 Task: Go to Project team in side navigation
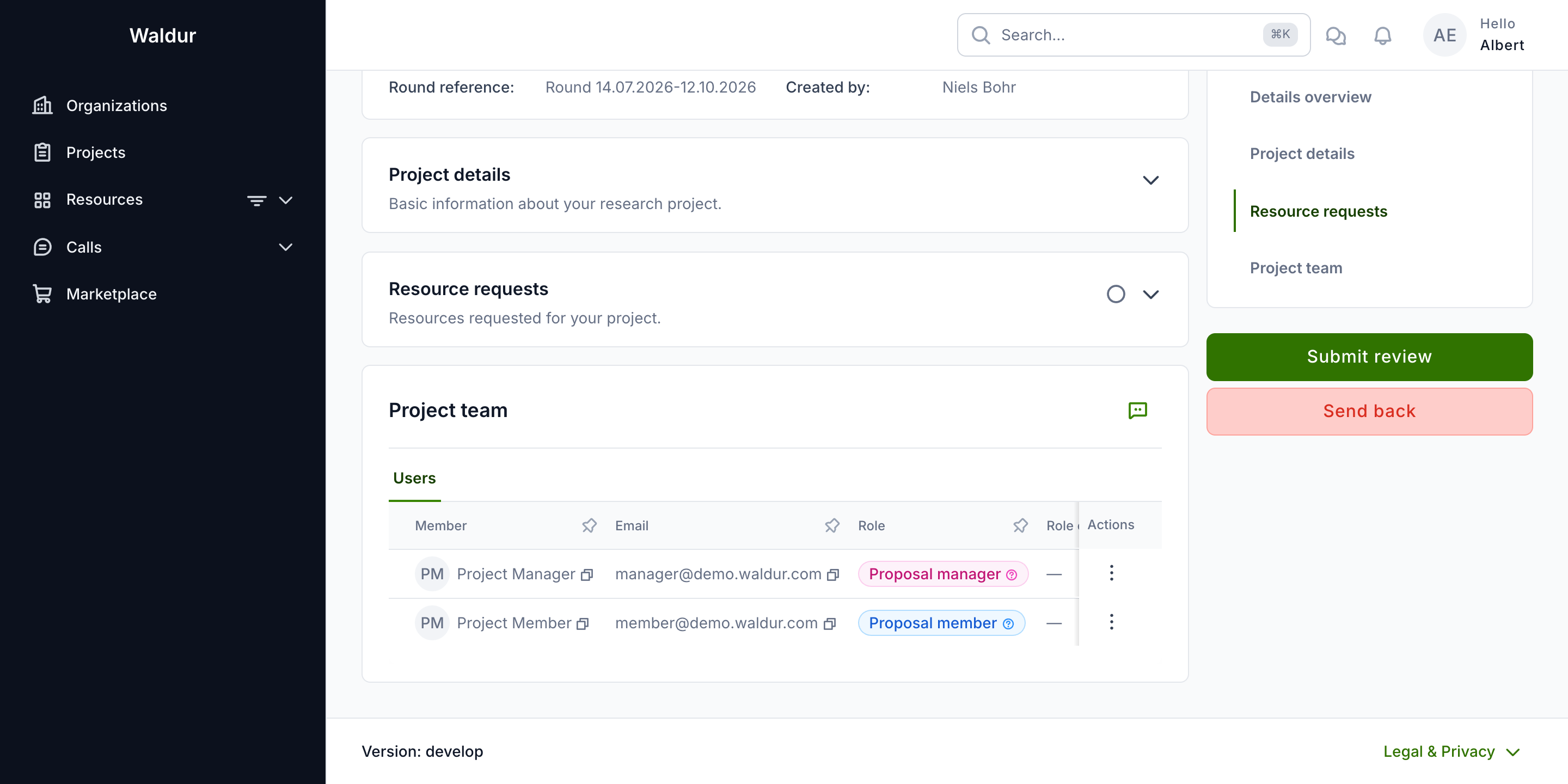click(1295, 268)
